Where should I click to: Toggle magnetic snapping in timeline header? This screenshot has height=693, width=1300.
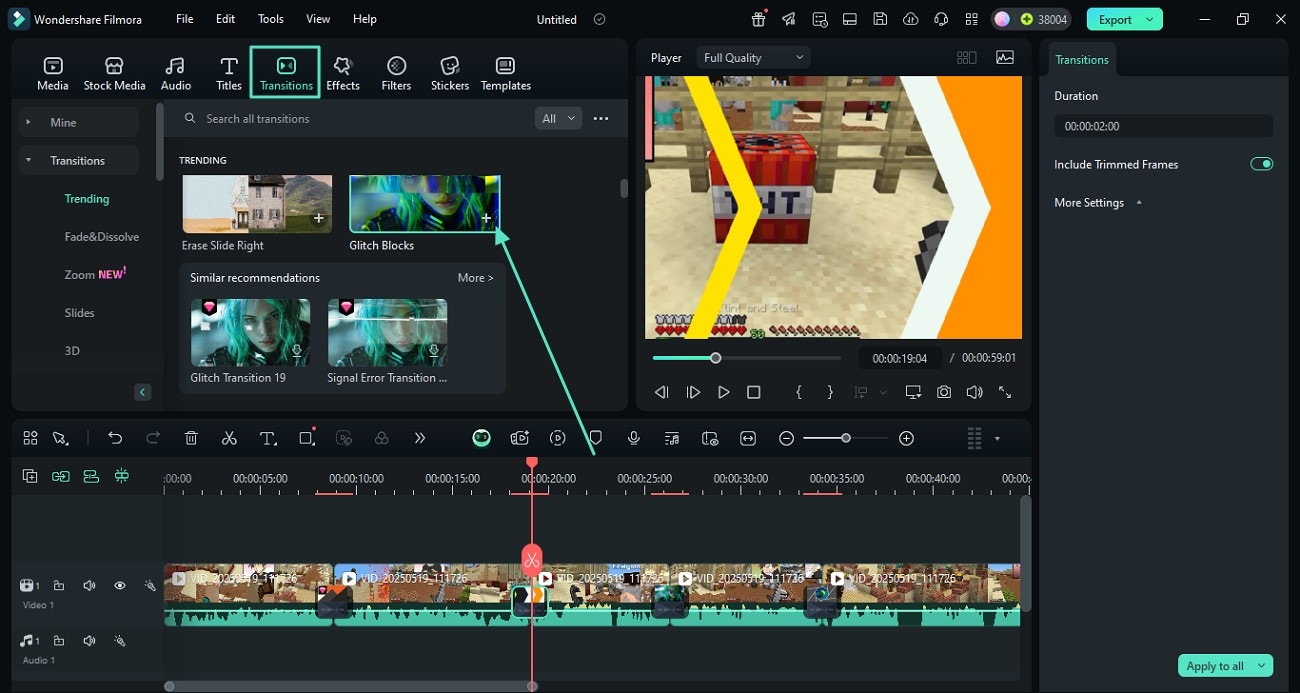(122, 476)
